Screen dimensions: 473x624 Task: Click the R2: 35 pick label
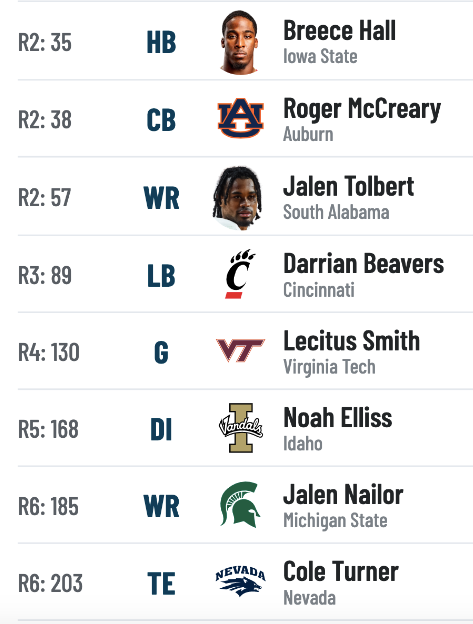(x=45, y=42)
